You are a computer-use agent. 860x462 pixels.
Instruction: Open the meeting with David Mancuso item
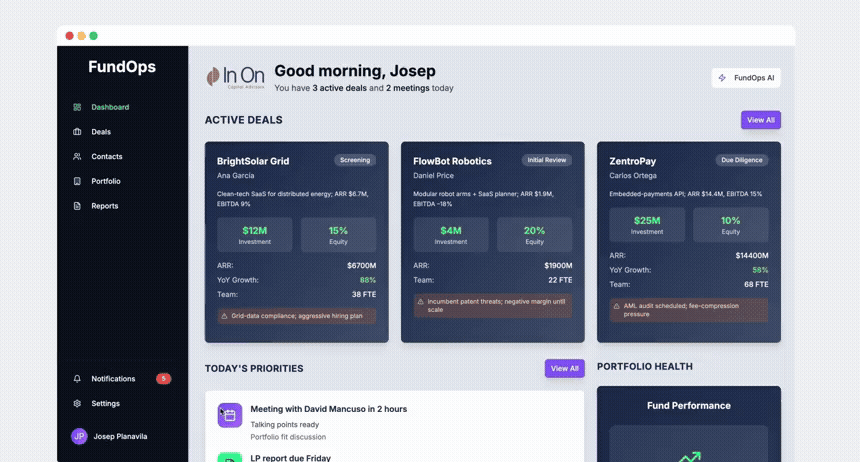(328, 409)
